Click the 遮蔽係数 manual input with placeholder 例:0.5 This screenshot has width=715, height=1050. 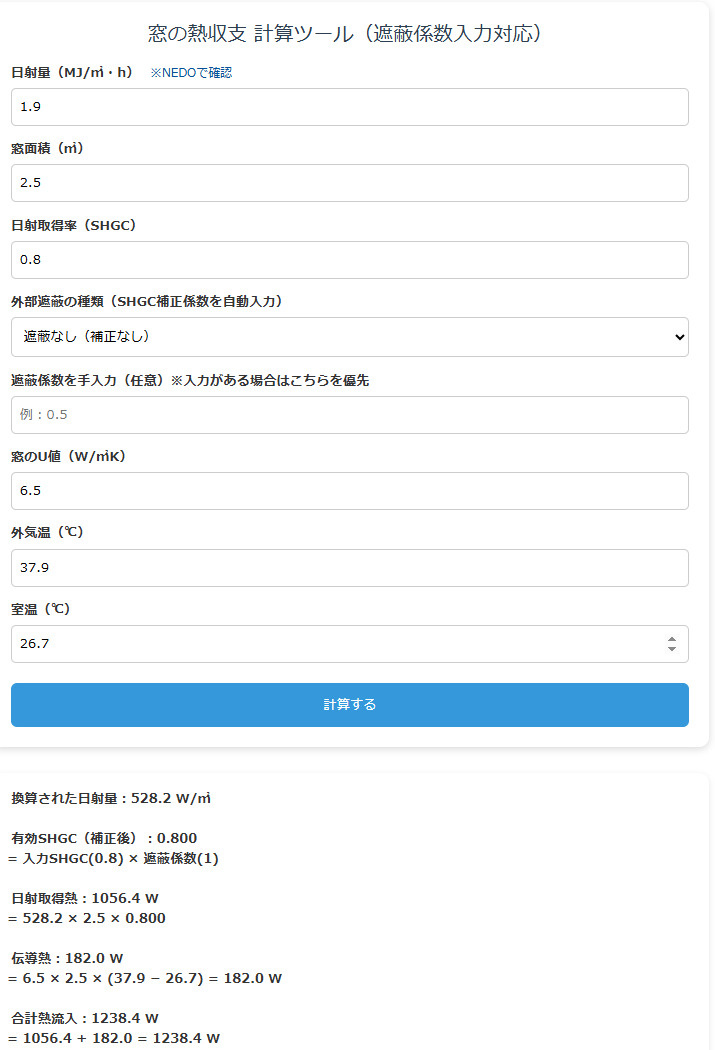pyautogui.click(x=349, y=415)
